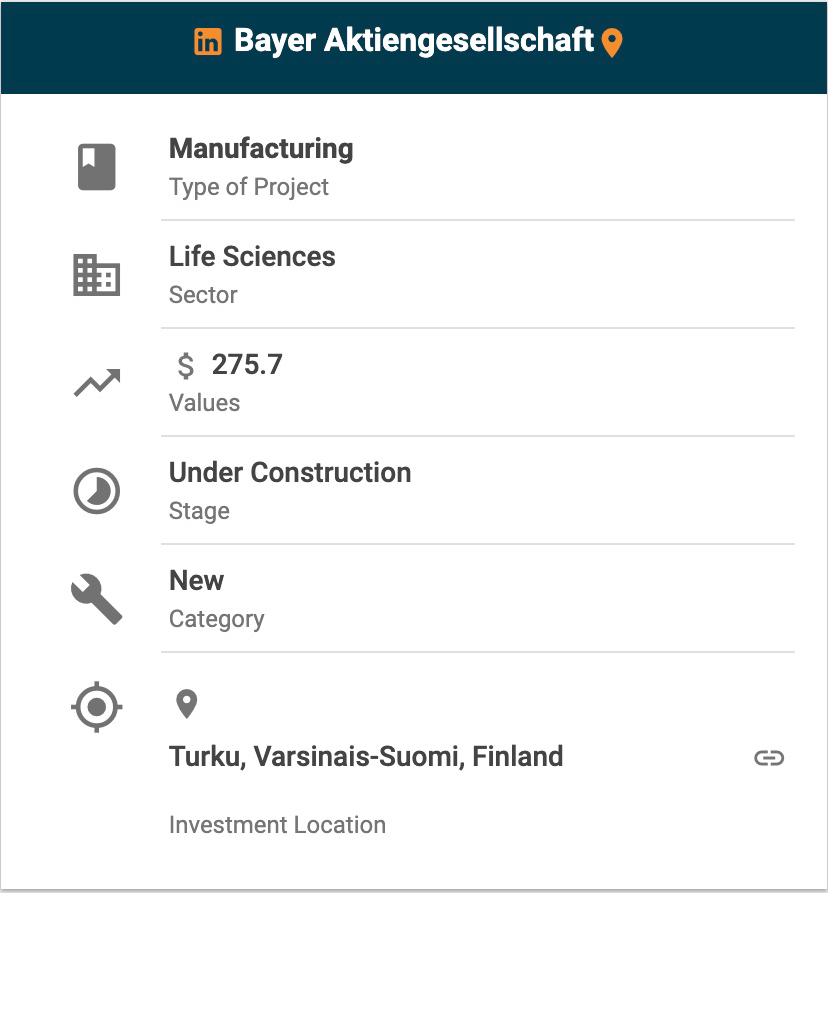Viewport: 828px width, 1014px height.
Task: Click the wrench icon beside Category
Action: click(x=97, y=600)
